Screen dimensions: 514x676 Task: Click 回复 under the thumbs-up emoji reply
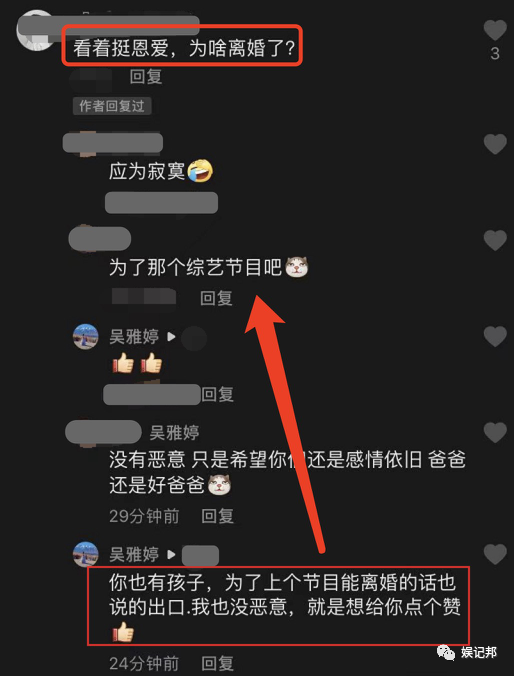(218, 394)
